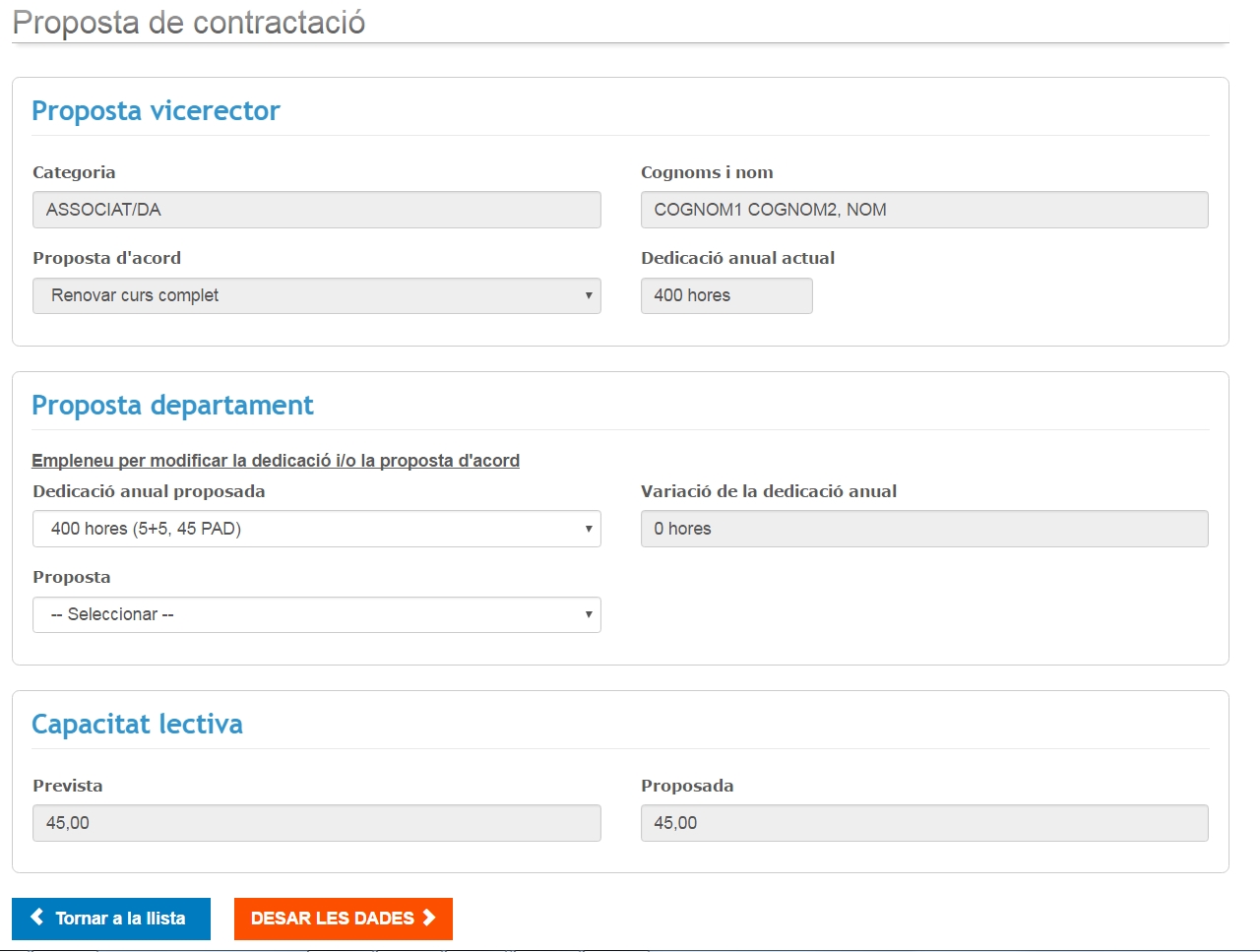Focus the Variació de la dedicació anual field

923,529
